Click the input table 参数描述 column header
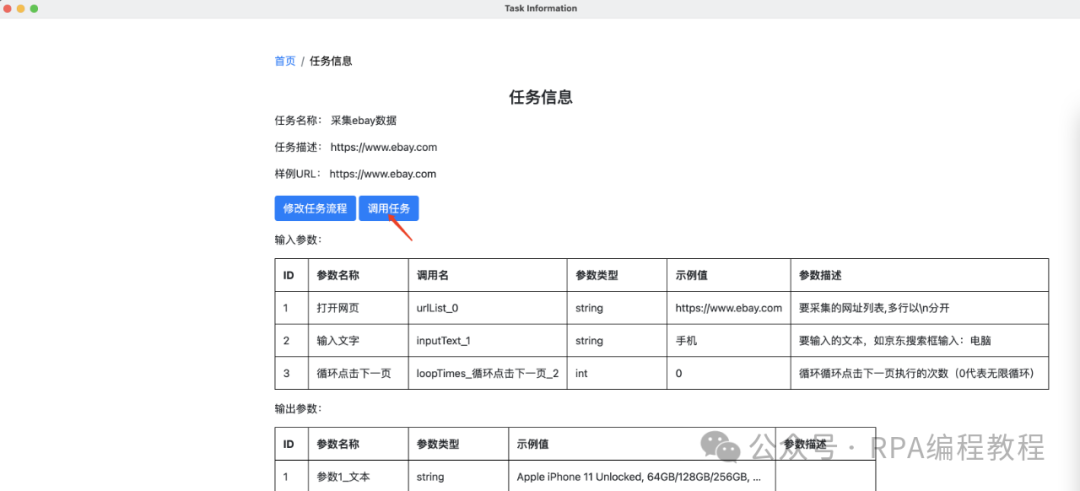Viewport: 1080px width, 491px height. tap(920, 275)
